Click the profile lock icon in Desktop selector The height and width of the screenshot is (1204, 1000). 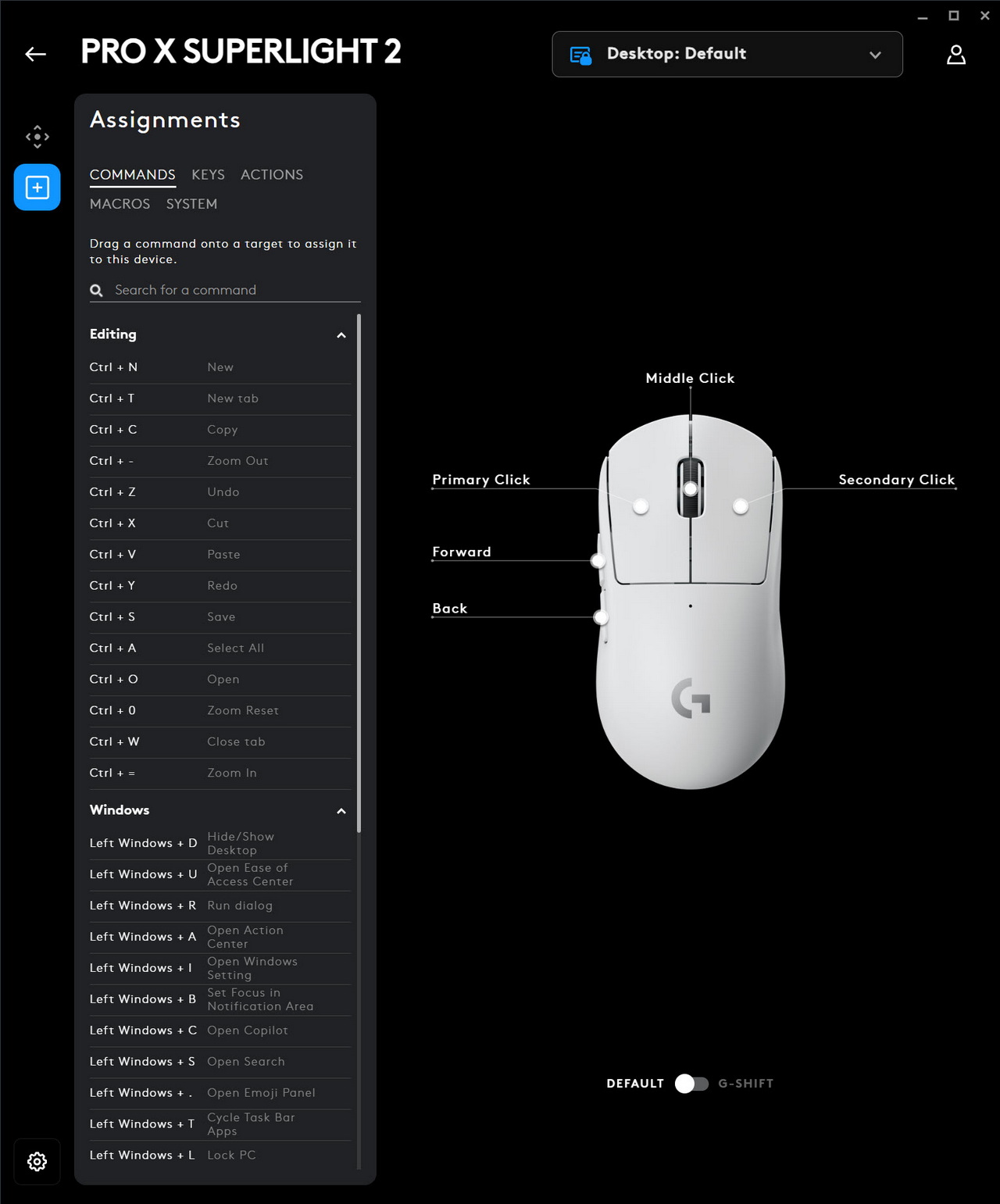pyautogui.click(x=580, y=55)
